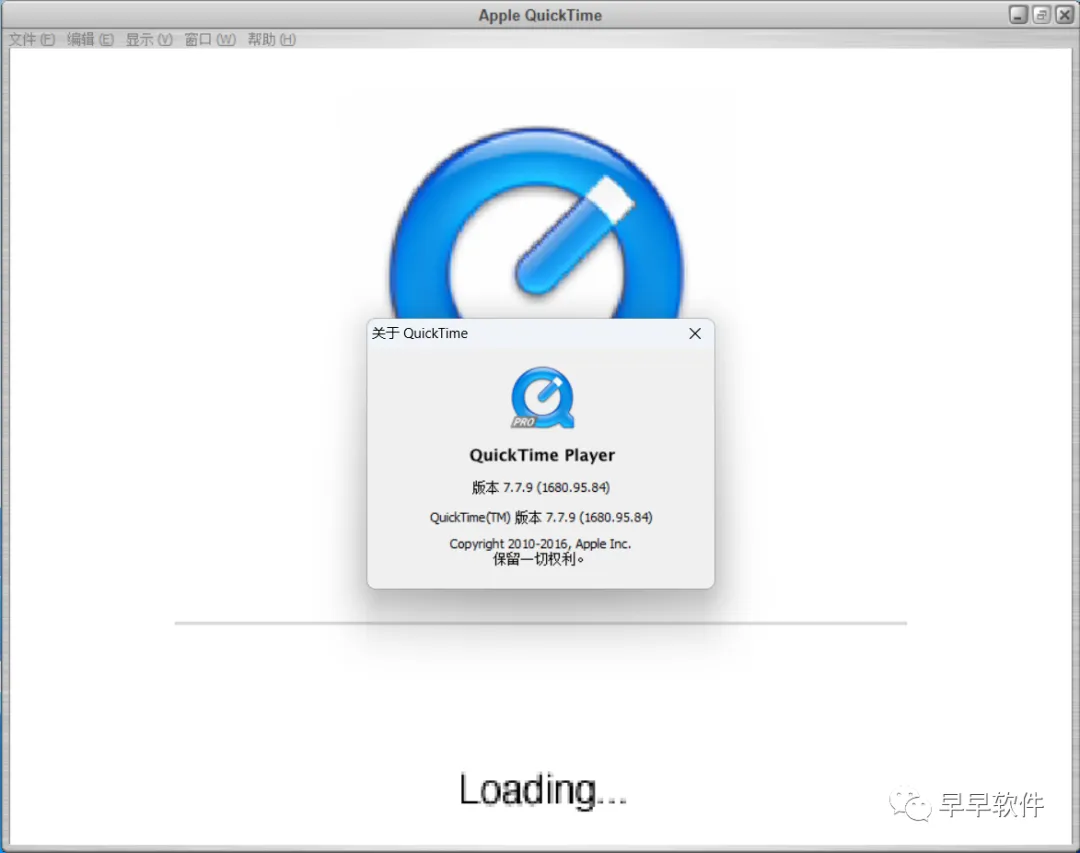This screenshot has width=1080, height=853.
Task: Click the 'Copyright 2010-2016, Apple Inc.' text
Action: (540, 544)
